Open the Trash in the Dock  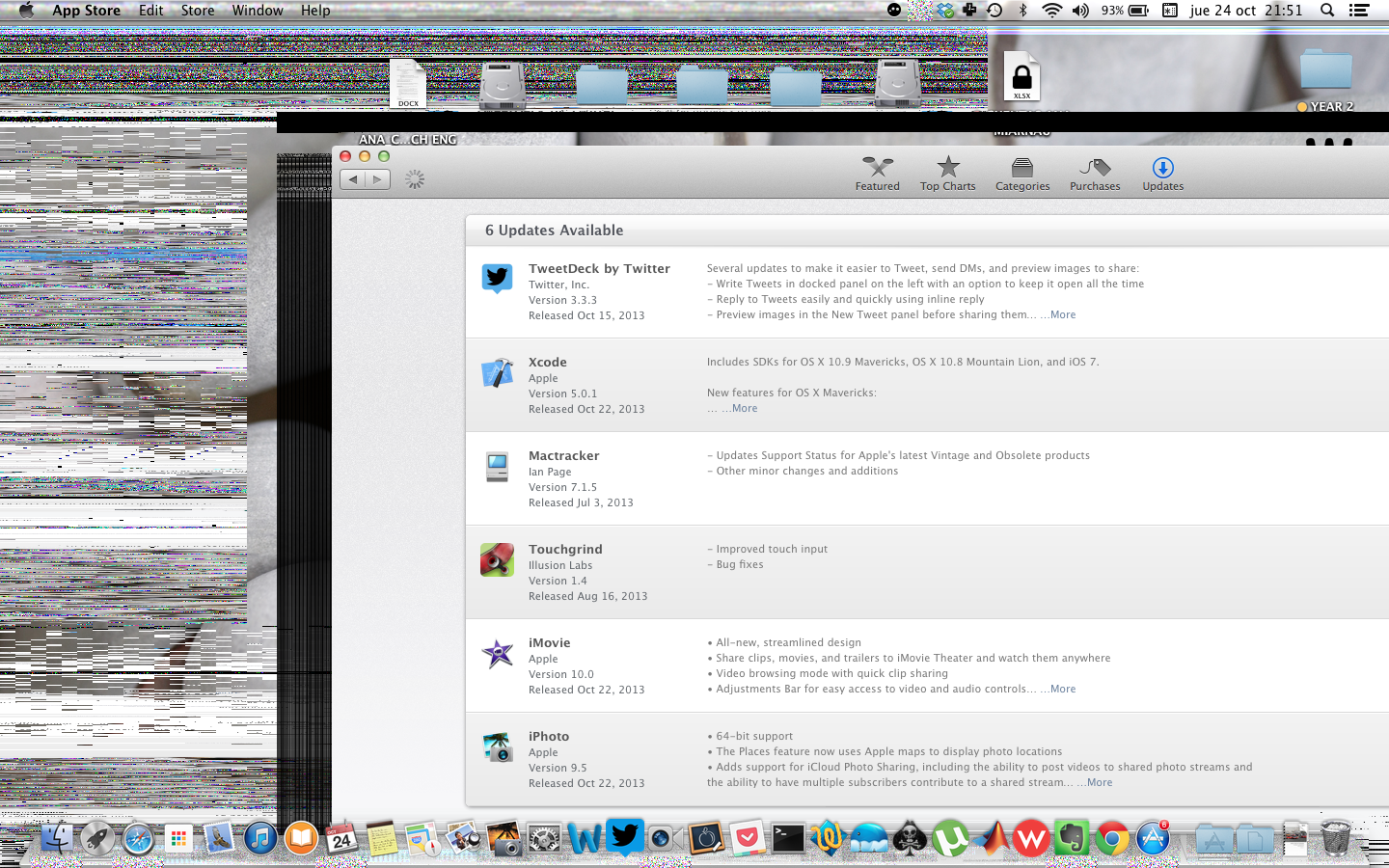1336,838
